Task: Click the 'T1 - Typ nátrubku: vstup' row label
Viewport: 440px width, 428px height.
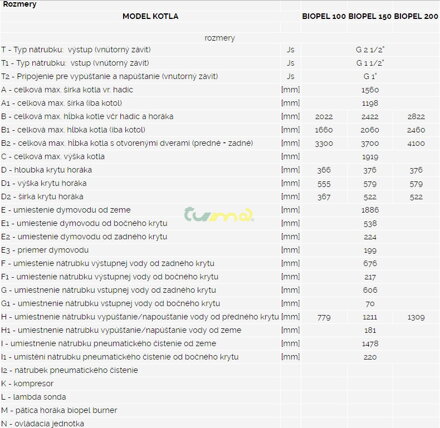Action: point(75,63)
